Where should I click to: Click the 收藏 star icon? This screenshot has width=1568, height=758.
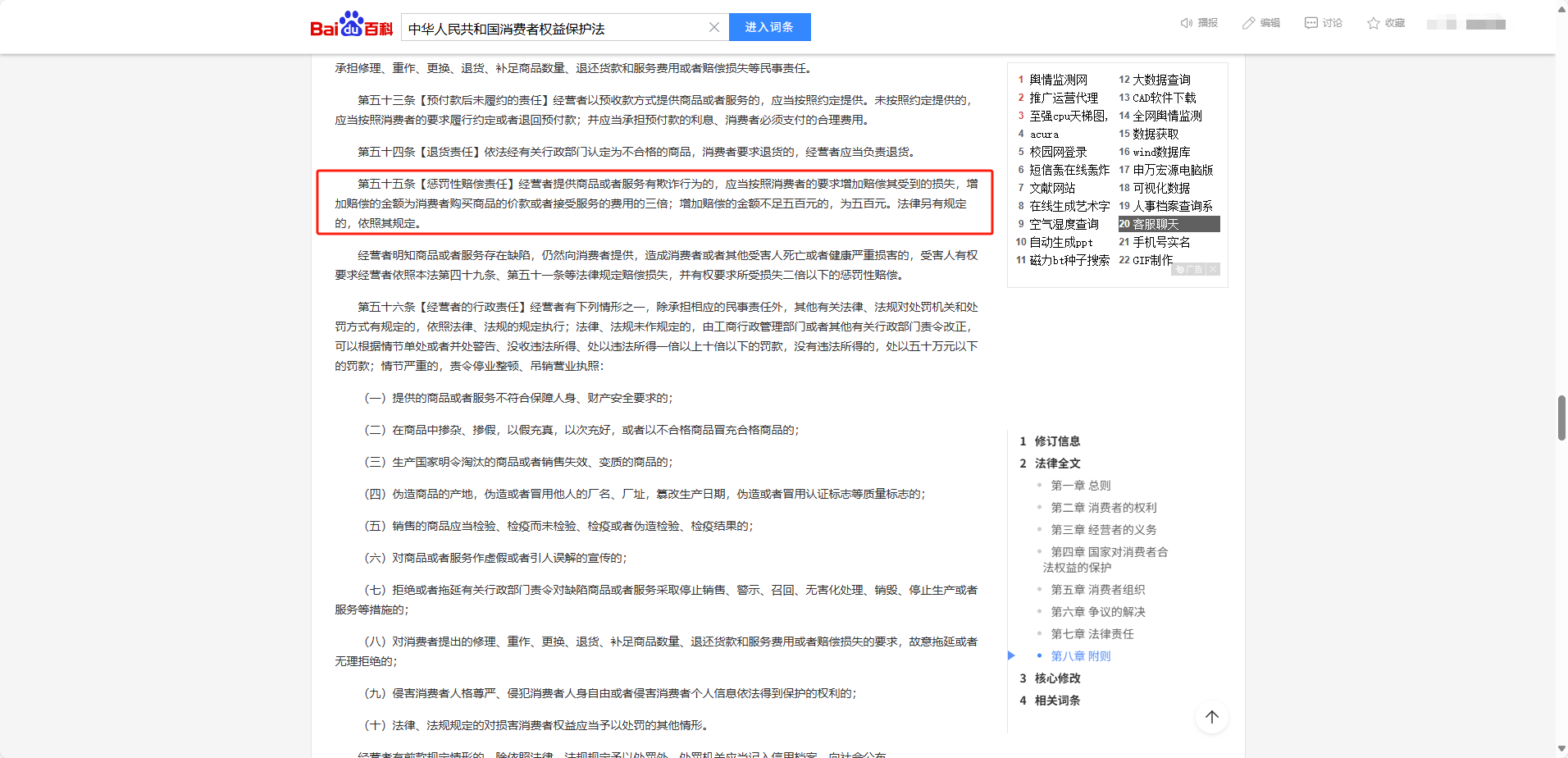(x=1373, y=23)
